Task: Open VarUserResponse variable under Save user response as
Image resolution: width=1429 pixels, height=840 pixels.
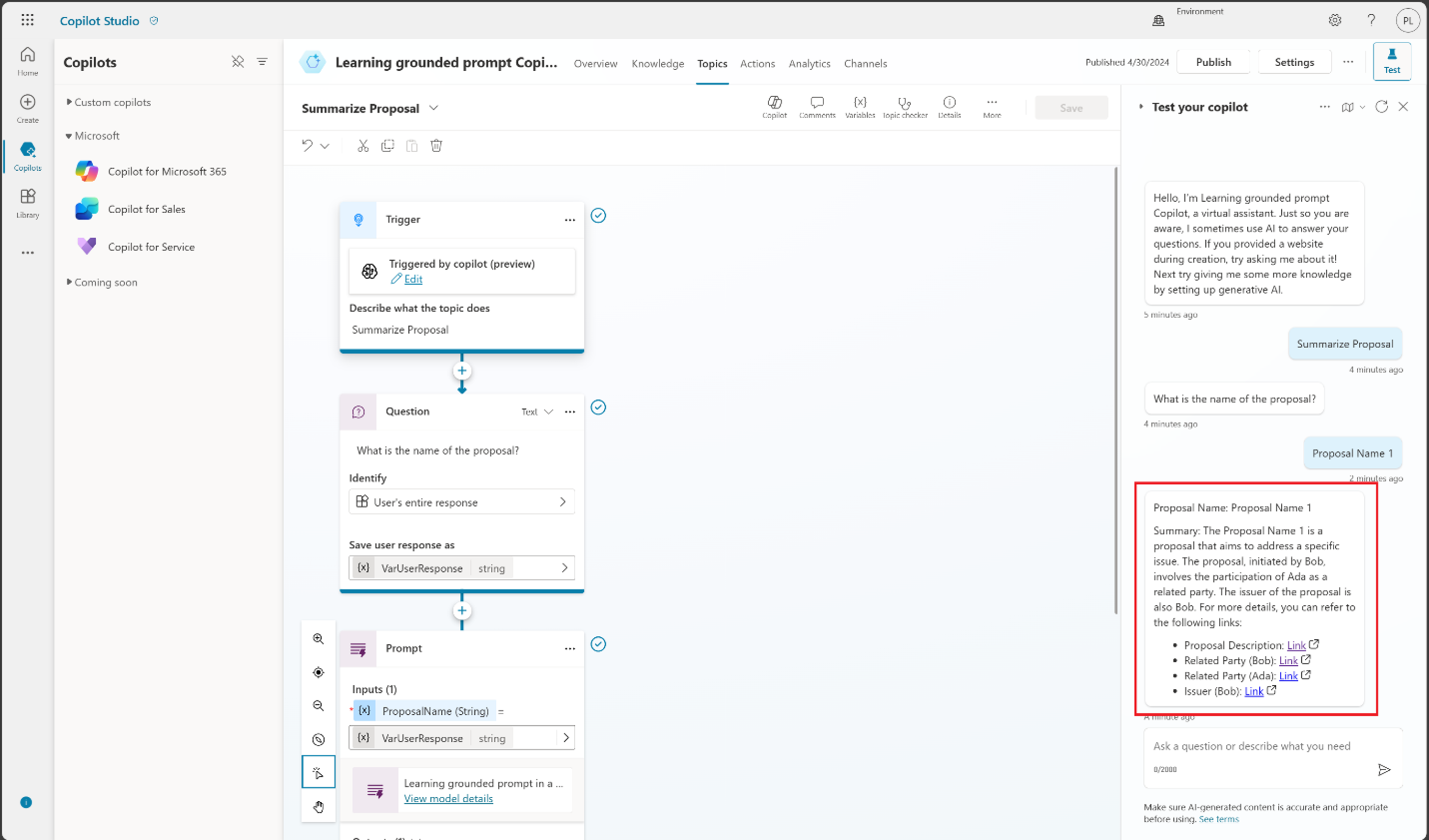Action: click(x=462, y=568)
